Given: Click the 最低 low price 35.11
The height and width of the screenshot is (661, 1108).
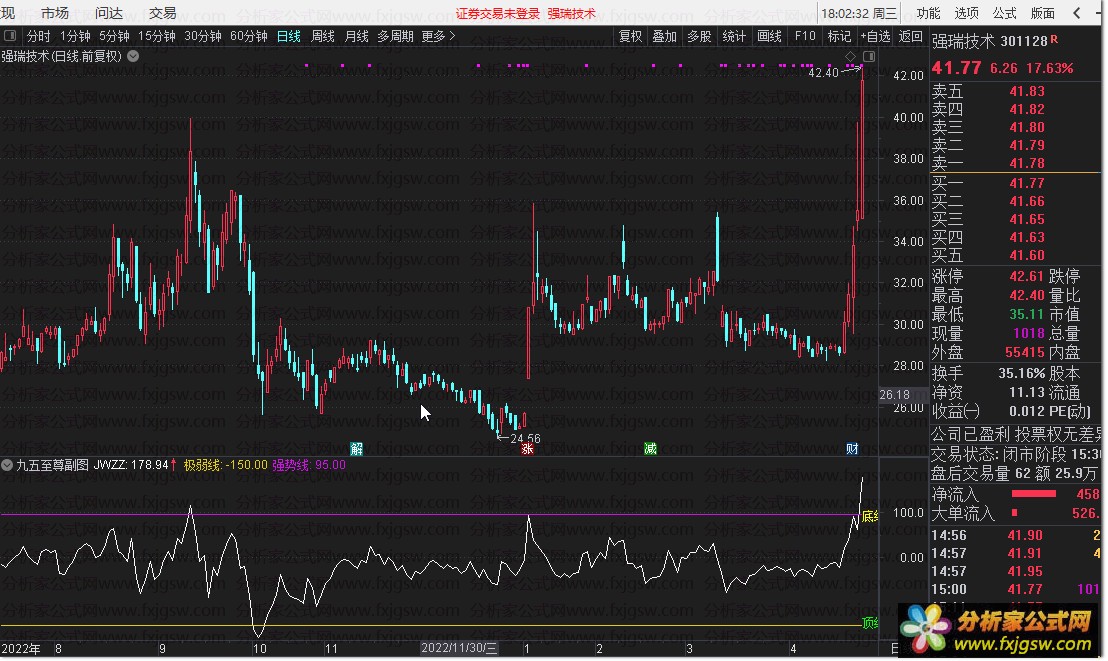Looking at the screenshot, I should [1027, 314].
